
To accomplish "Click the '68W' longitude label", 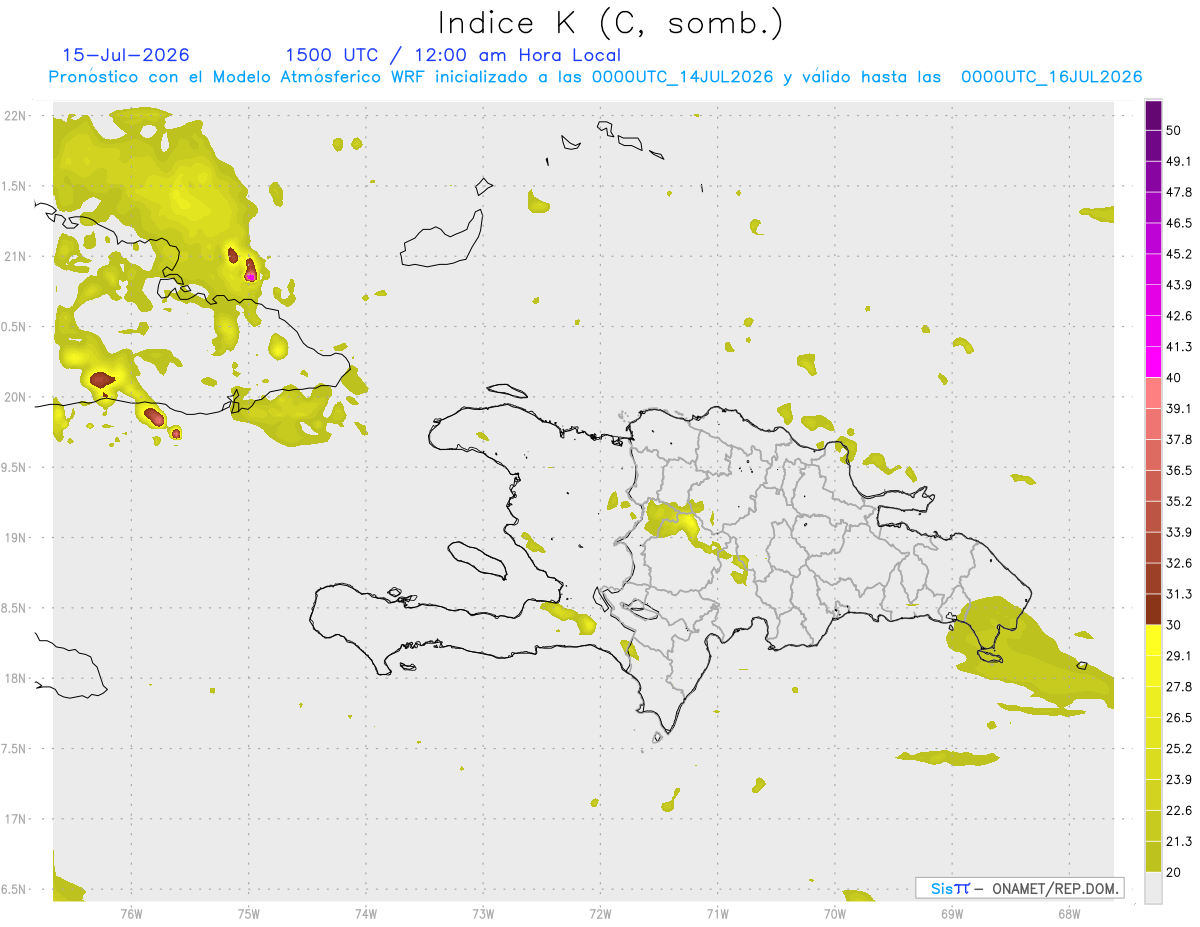I will point(1069,913).
